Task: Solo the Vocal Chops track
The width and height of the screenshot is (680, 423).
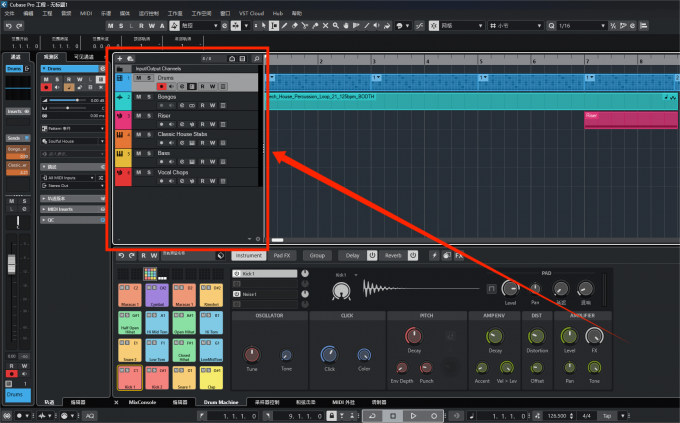Action: tap(149, 173)
